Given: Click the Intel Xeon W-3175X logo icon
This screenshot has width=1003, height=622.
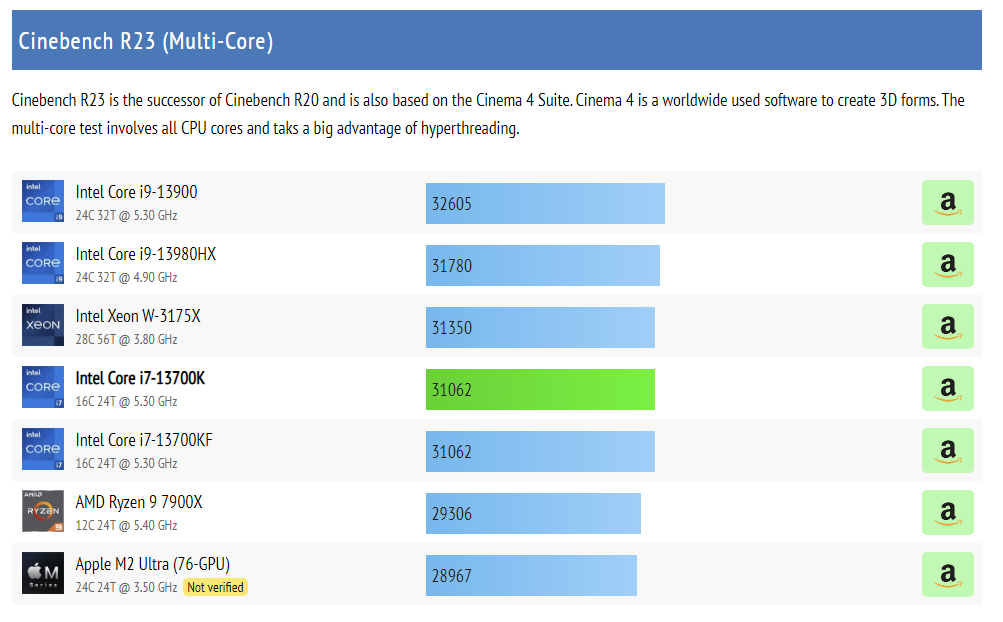Looking at the screenshot, I should pos(43,325).
